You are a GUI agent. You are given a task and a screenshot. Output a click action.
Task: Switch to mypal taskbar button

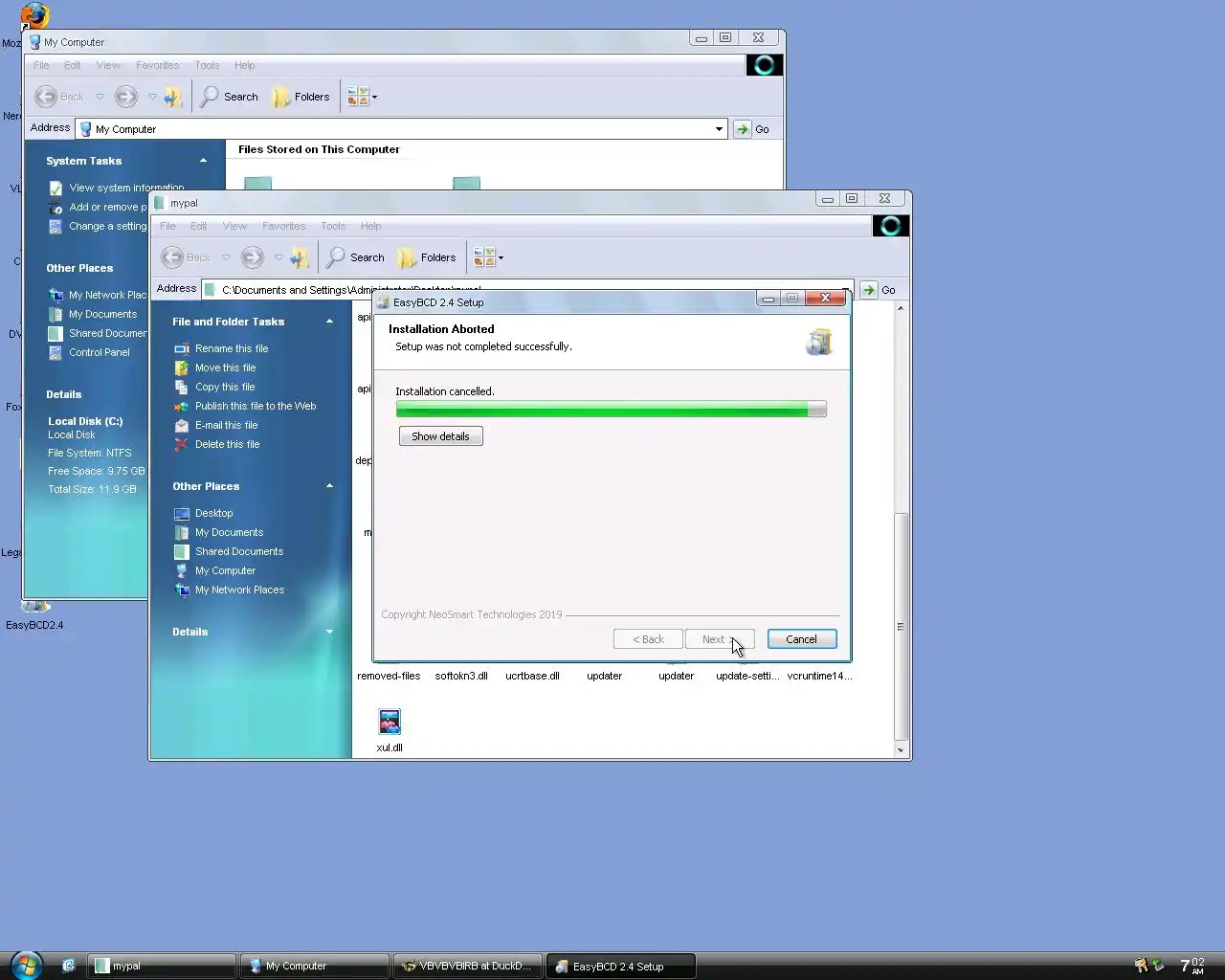[x=162, y=966]
